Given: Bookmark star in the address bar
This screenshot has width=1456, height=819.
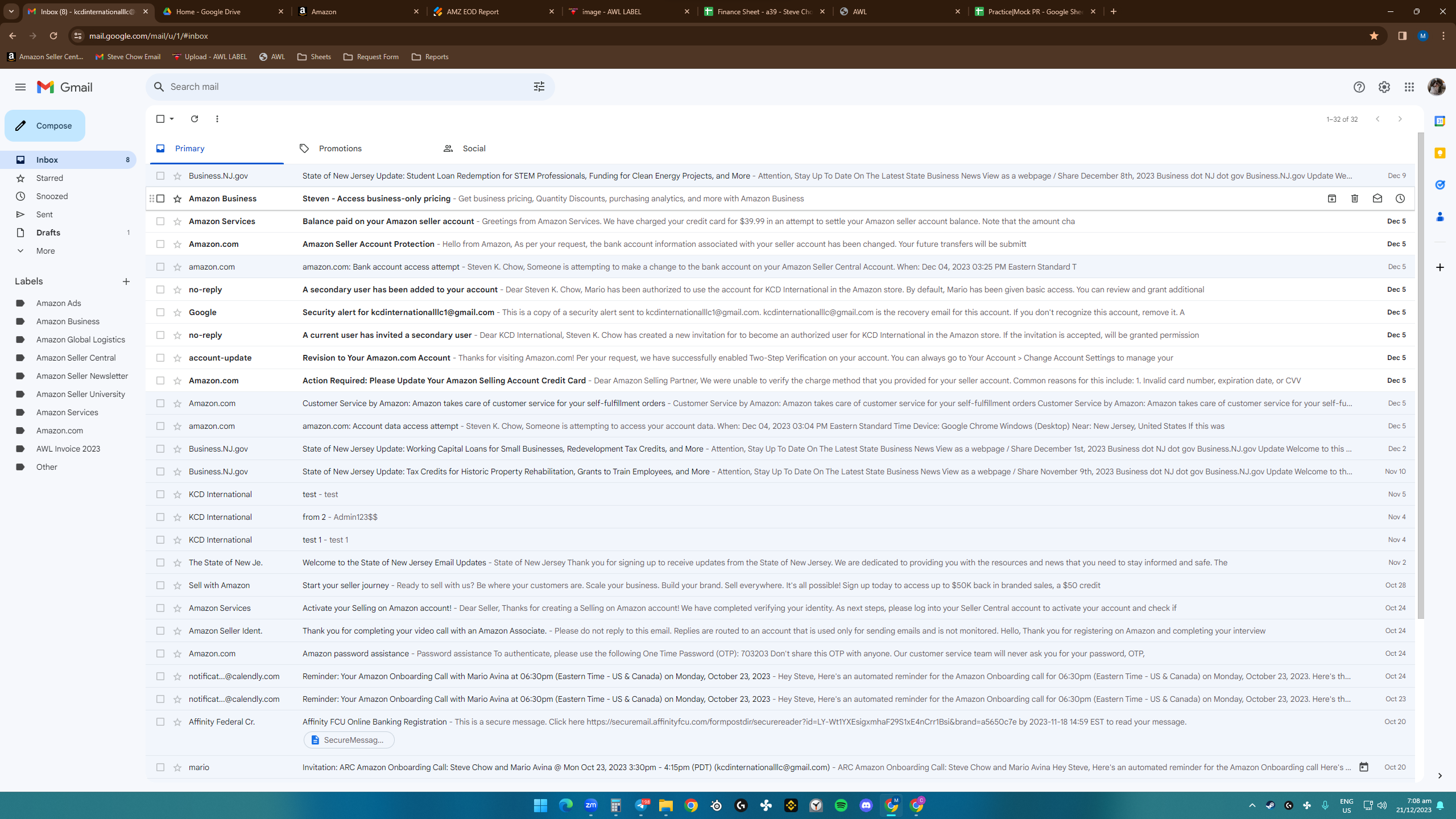Looking at the screenshot, I should pos(1374,36).
